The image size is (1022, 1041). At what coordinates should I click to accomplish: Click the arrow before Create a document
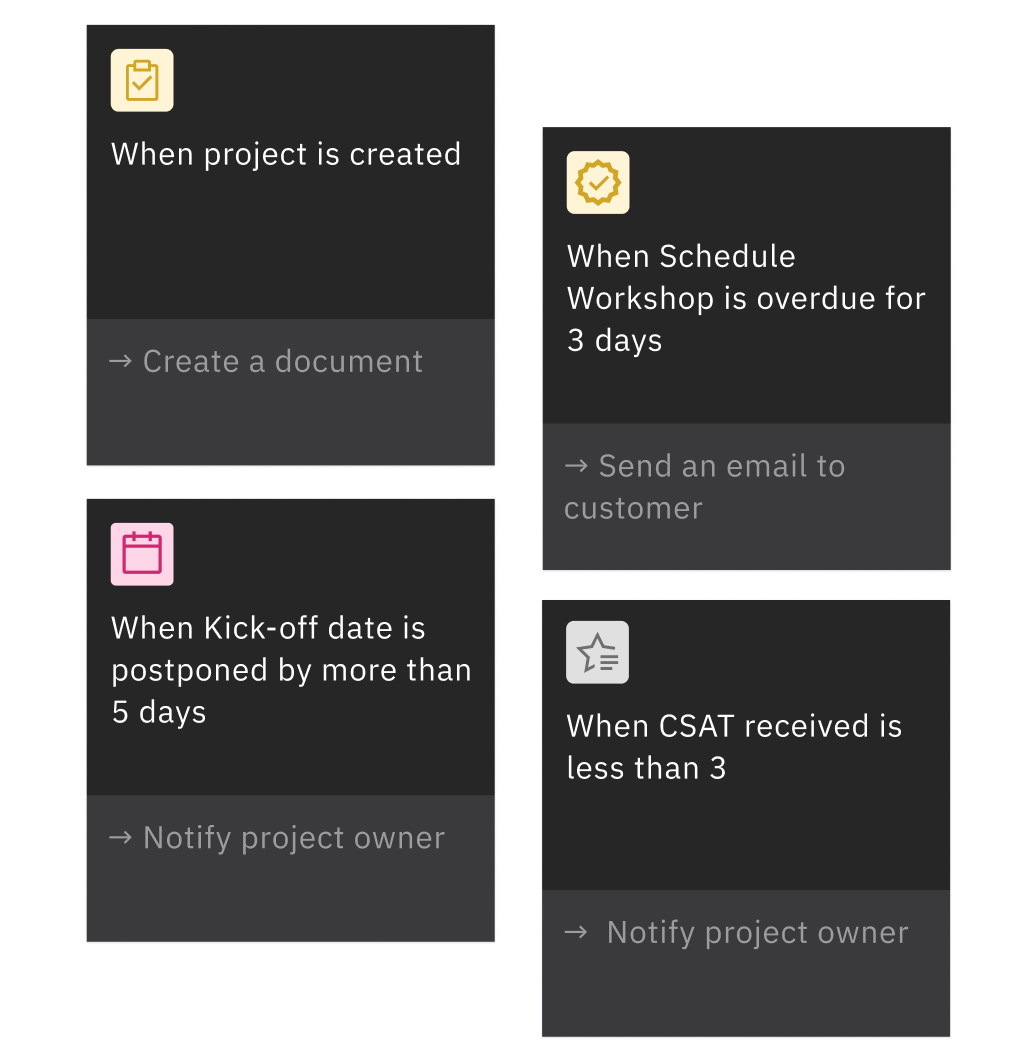[x=122, y=361]
